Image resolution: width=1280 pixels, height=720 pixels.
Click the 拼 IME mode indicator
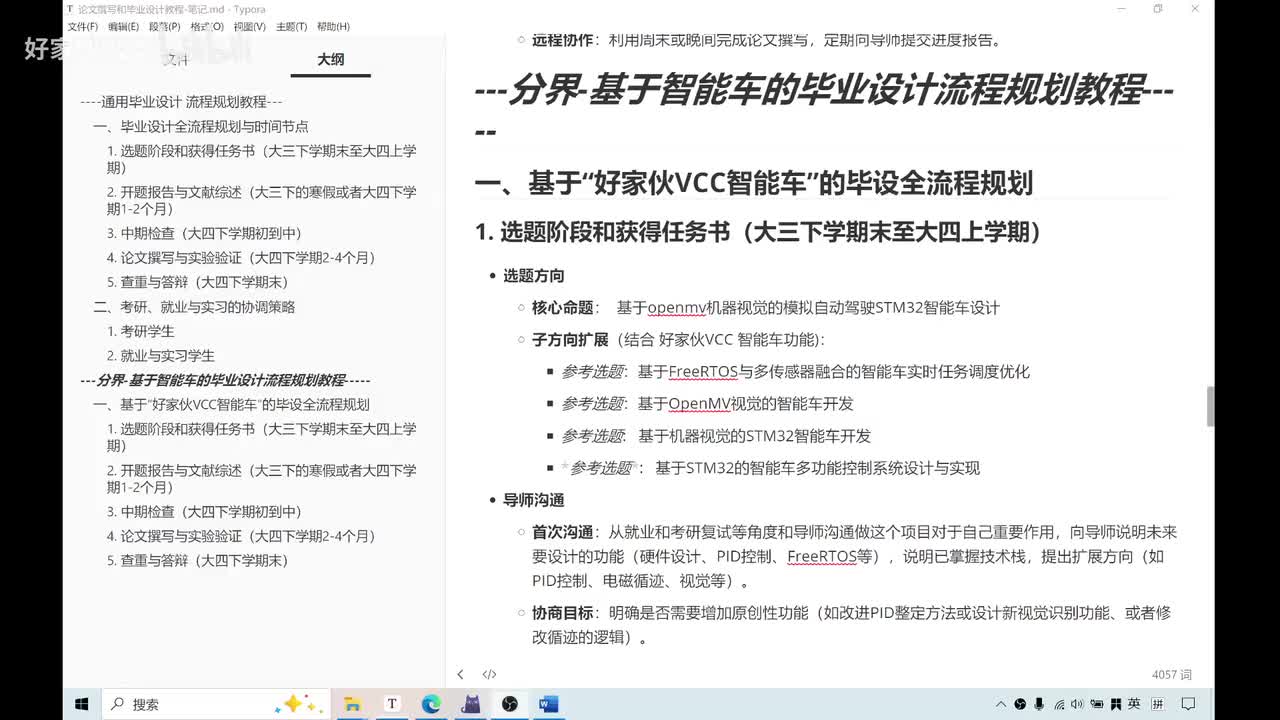pos(1157,704)
